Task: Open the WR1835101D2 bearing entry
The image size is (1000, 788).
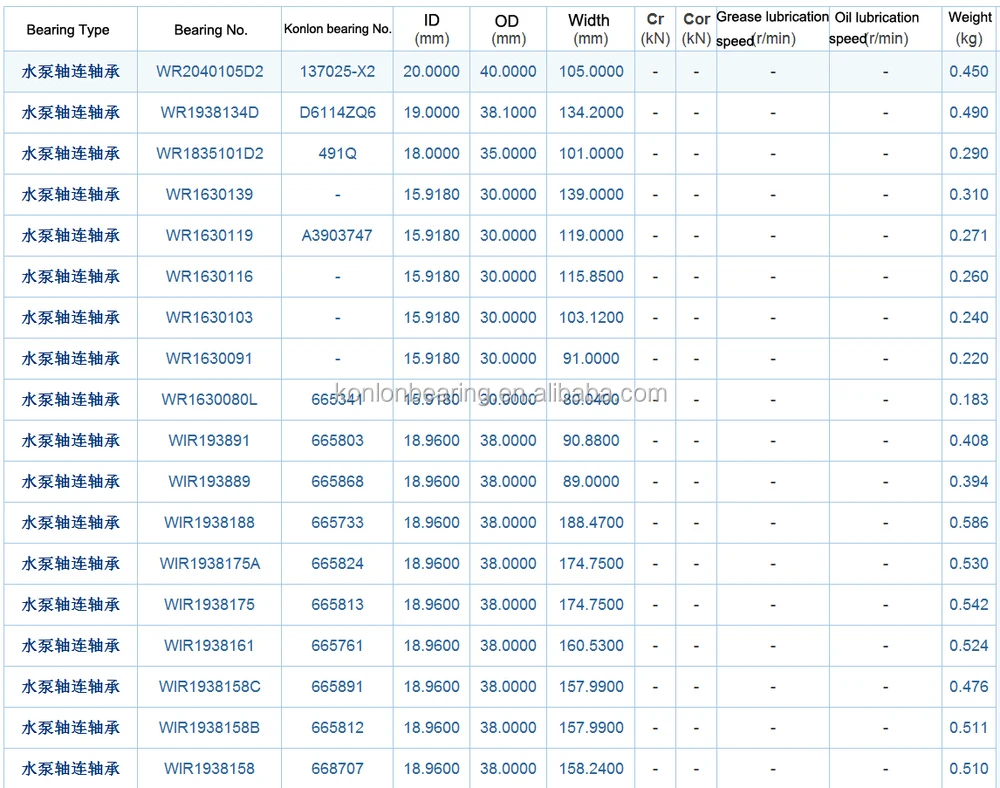Action: (x=210, y=154)
